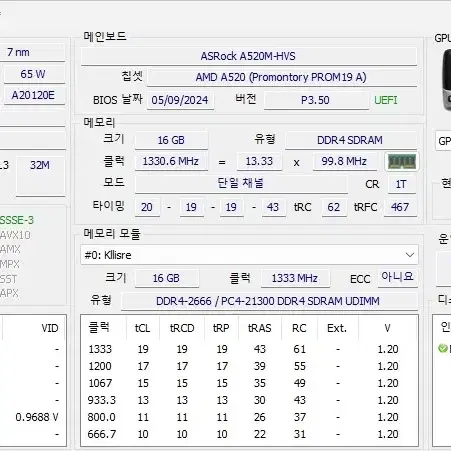Click the green checkmark status icon
Viewport: 451px width, 451px height.
(442, 349)
